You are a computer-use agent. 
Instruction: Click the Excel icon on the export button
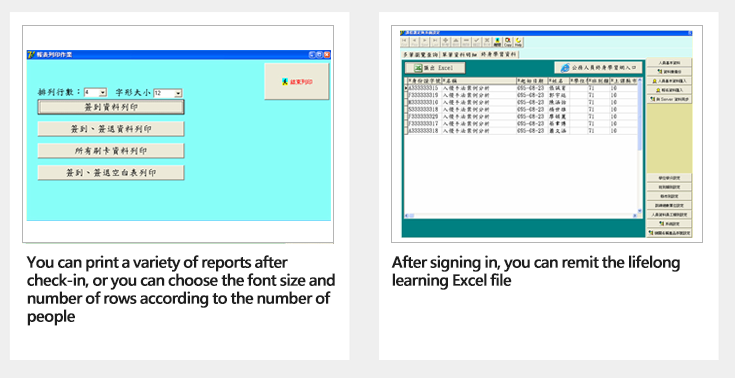coord(418,68)
